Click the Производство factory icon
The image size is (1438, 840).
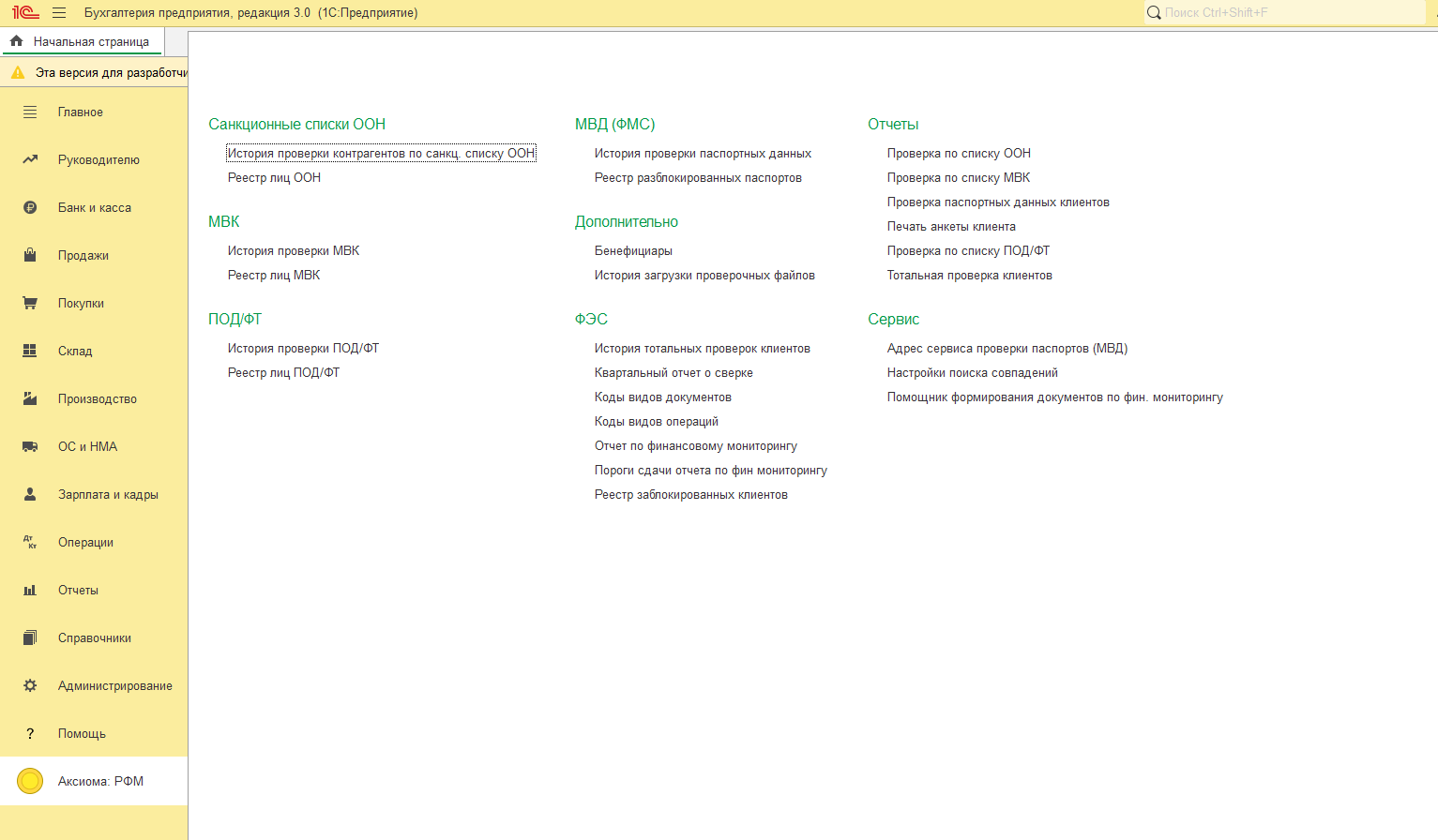click(30, 398)
